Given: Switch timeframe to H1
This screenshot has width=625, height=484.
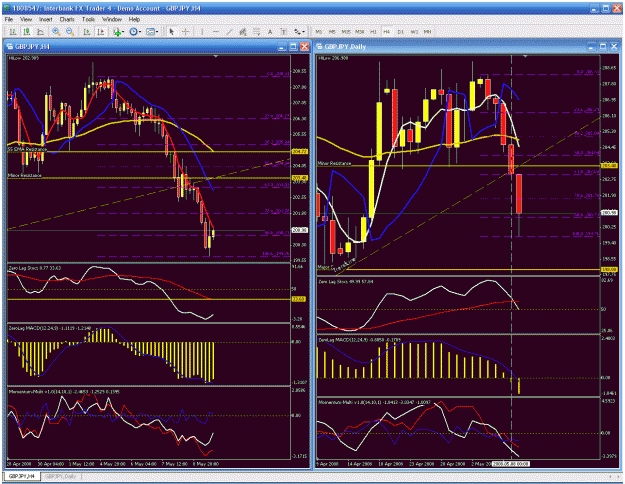Looking at the screenshot, I should pos(373,32).
